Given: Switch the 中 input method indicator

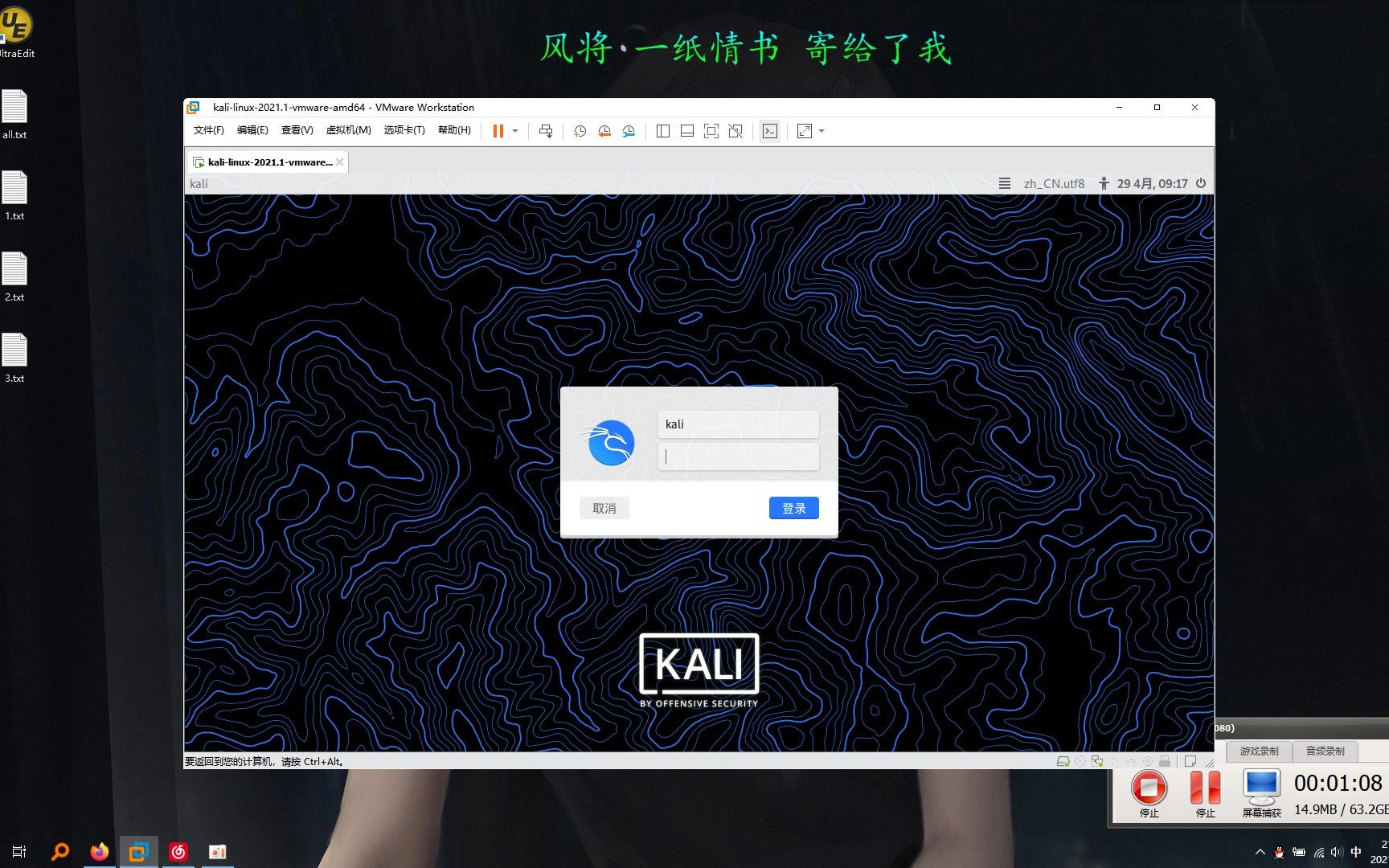Looking at the screenshot, I should [x=1357, y=852].
